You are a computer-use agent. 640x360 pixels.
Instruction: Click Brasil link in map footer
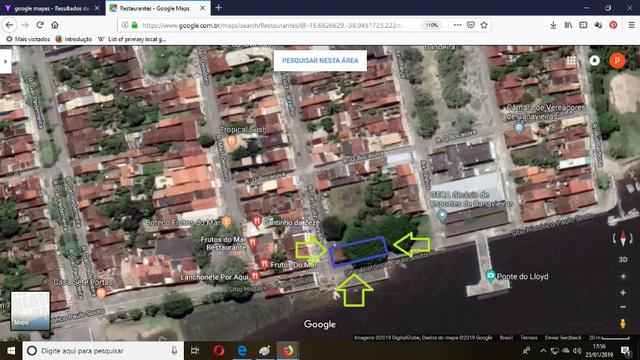[506, 338]
